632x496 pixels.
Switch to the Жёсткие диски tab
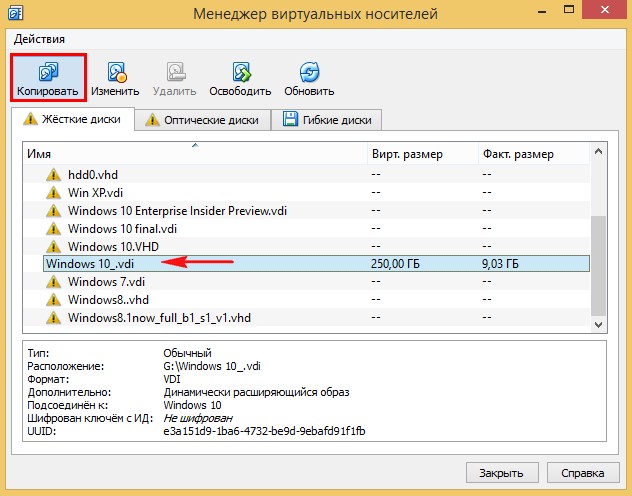coord(73,119)
